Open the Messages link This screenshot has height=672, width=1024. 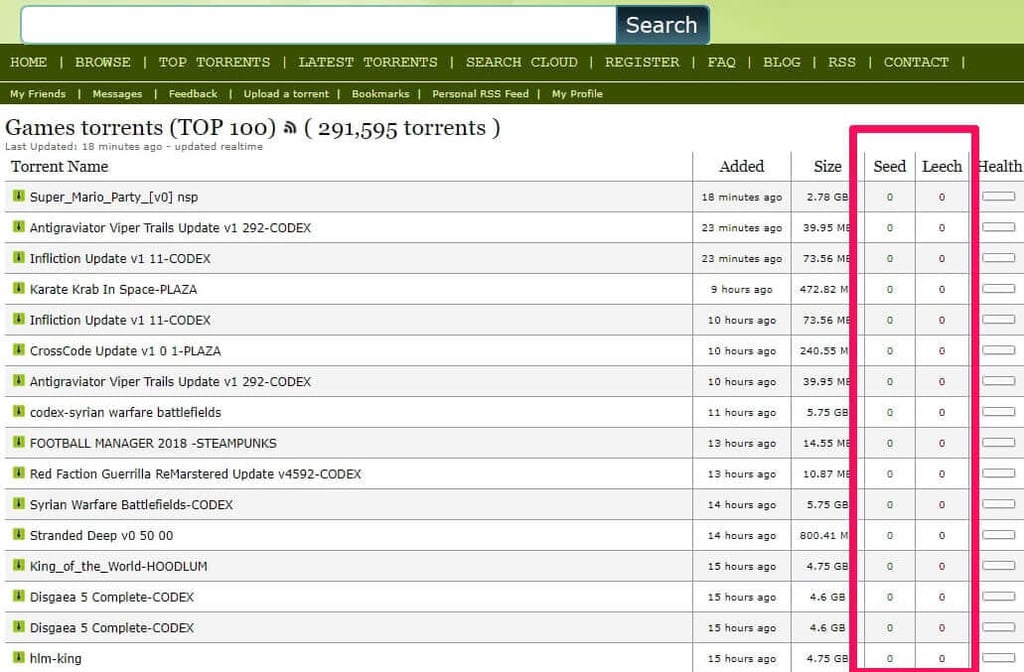tap(117, 94)
